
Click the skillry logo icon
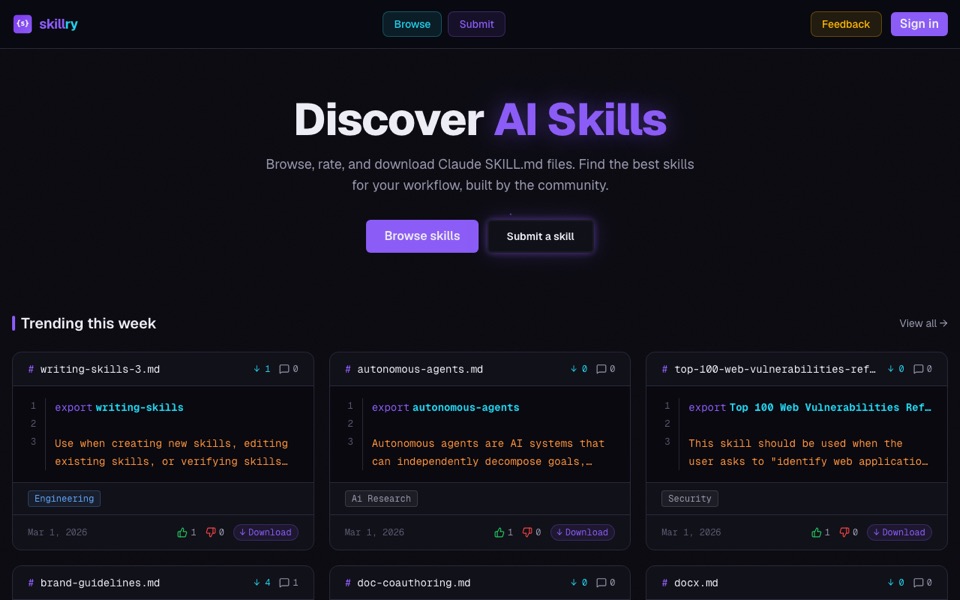click(x=23, y=24)
